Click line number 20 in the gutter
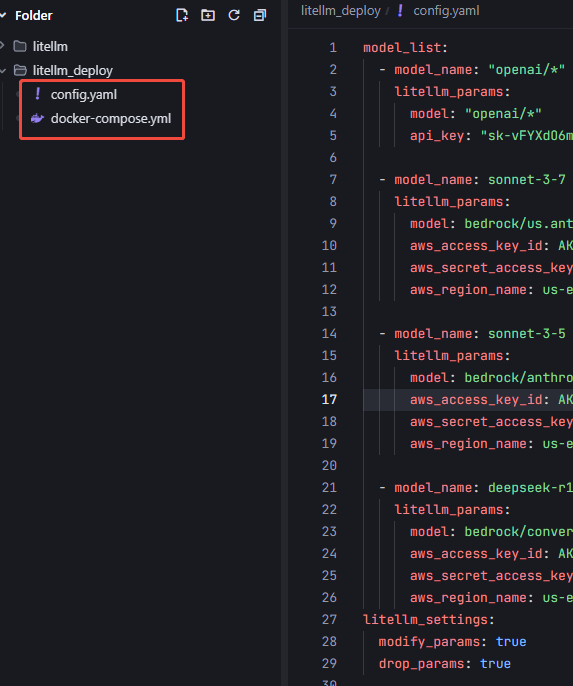Screen dimensions: 573x686 [329, 466]
